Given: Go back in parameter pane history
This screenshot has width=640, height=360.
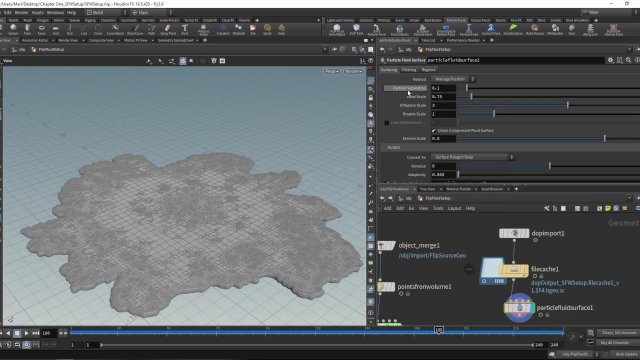Looking at the screenshot, I should click(x=382, y=49).
